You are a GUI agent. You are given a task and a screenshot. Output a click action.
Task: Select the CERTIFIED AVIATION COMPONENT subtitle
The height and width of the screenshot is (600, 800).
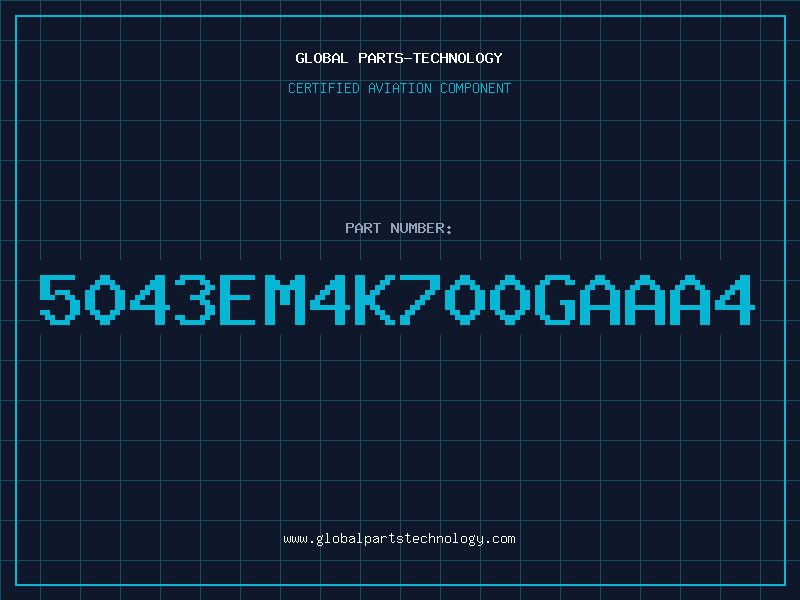click(x=399, y=88)
